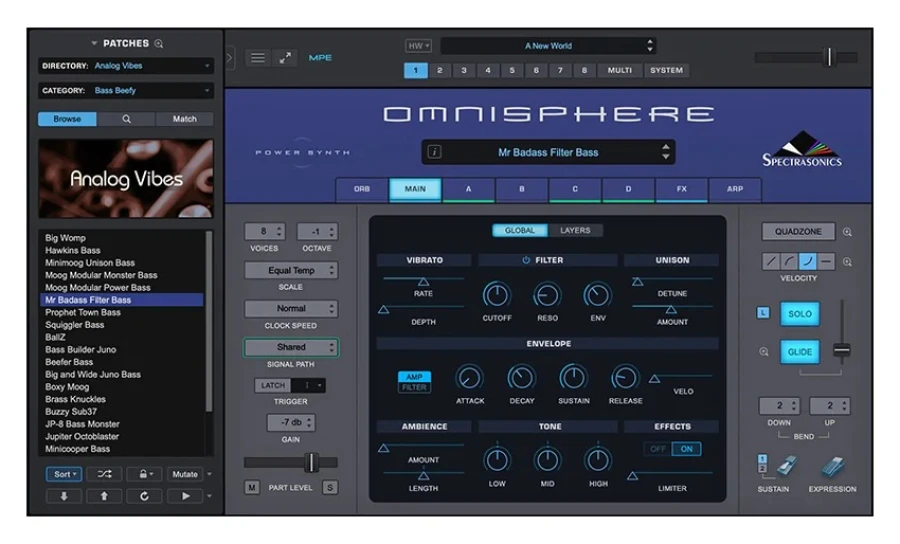Open the Equal Temp scale dropdown
900x544 pixels.
point(291,270)
